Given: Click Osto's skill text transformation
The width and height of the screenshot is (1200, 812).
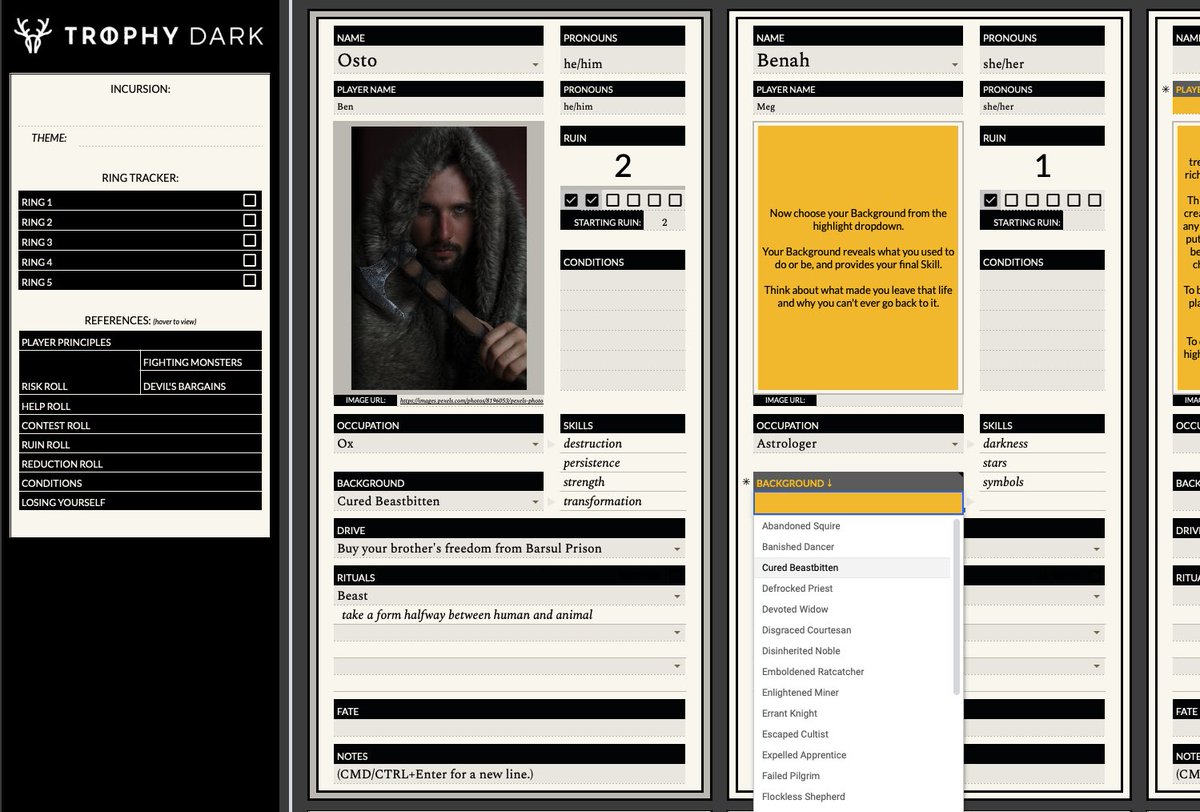Looking at the screenshot, I should (x=602, y=501).
